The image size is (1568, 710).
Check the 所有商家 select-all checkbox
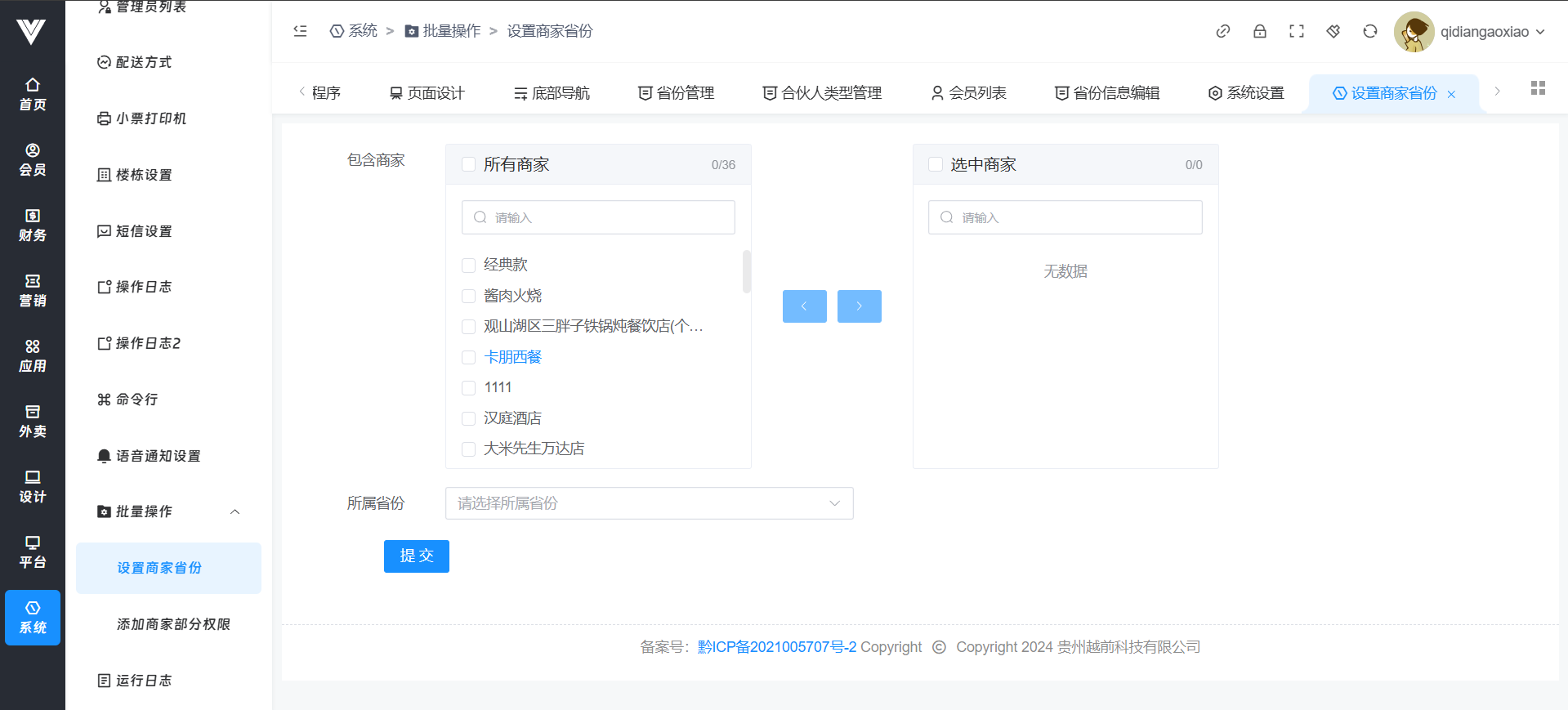click(469, 164)
